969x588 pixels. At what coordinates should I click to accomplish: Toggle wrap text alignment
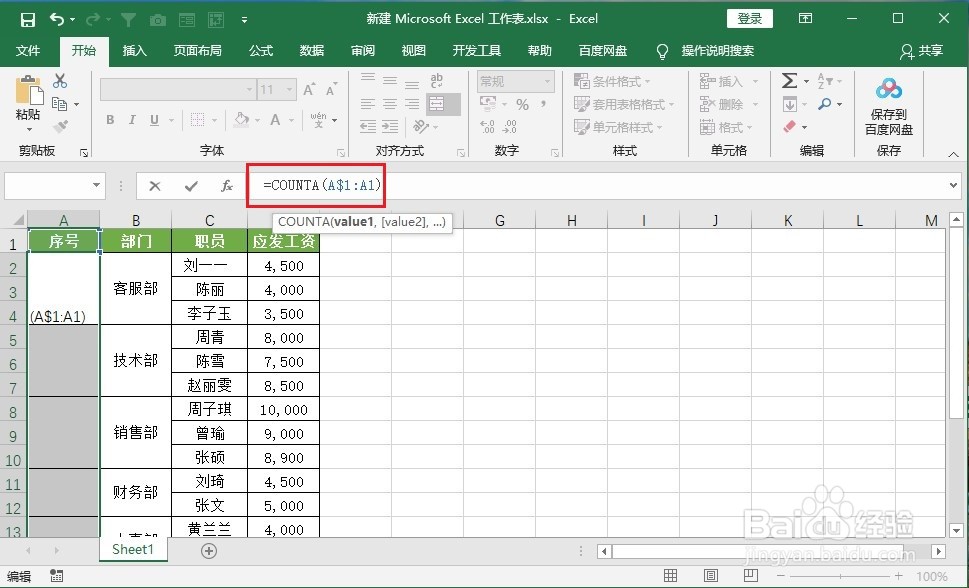437,81
